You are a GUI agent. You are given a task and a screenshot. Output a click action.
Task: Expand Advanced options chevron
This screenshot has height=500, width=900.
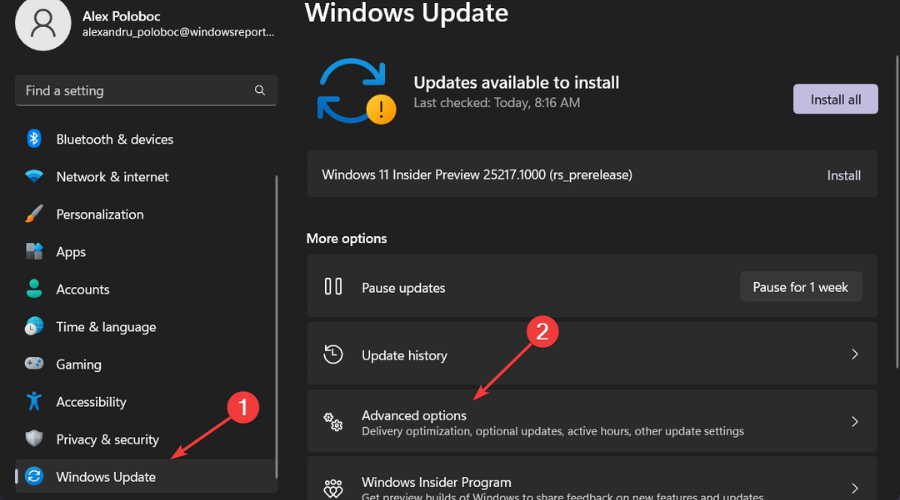coord(855,422)
